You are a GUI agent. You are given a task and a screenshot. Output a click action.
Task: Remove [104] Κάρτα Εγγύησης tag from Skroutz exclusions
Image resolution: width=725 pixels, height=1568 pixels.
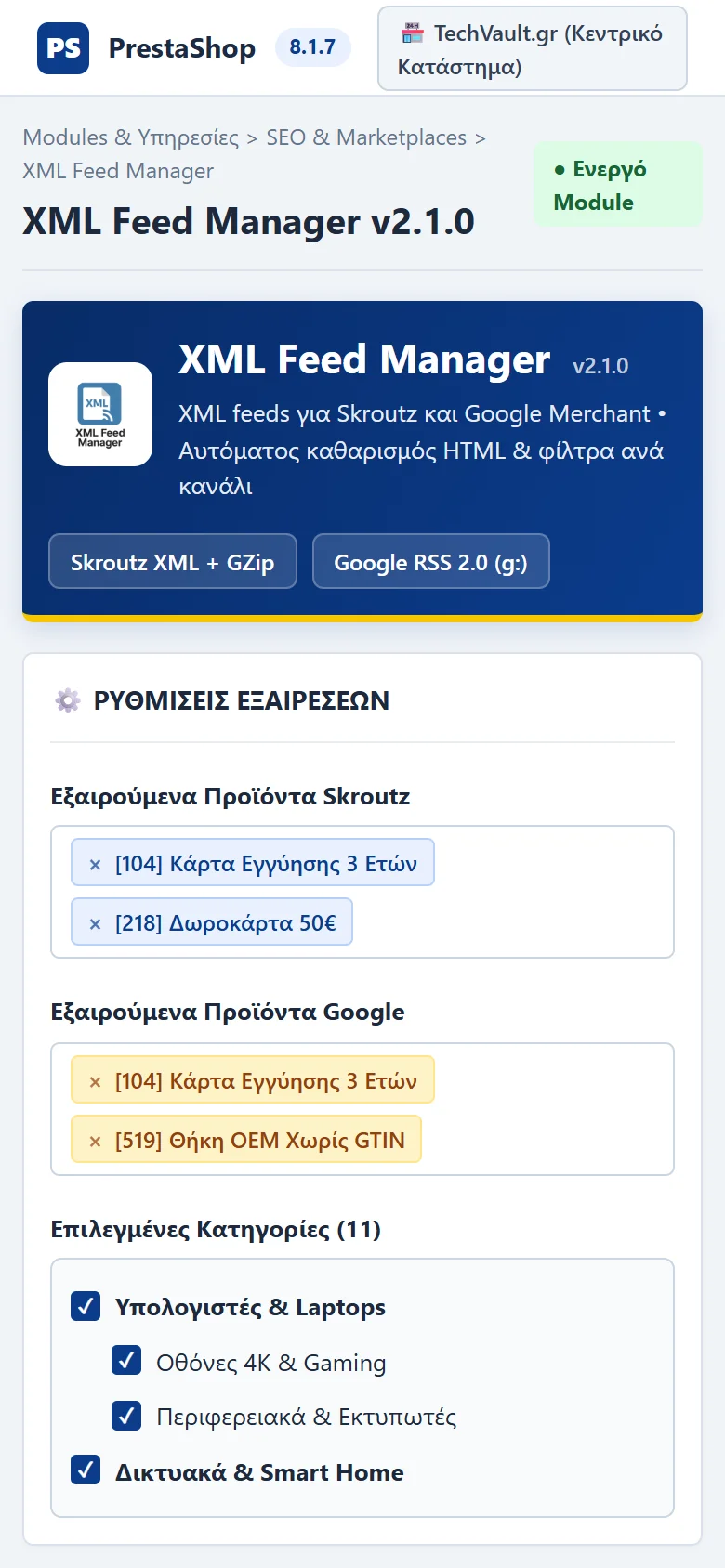click(95, 865)
